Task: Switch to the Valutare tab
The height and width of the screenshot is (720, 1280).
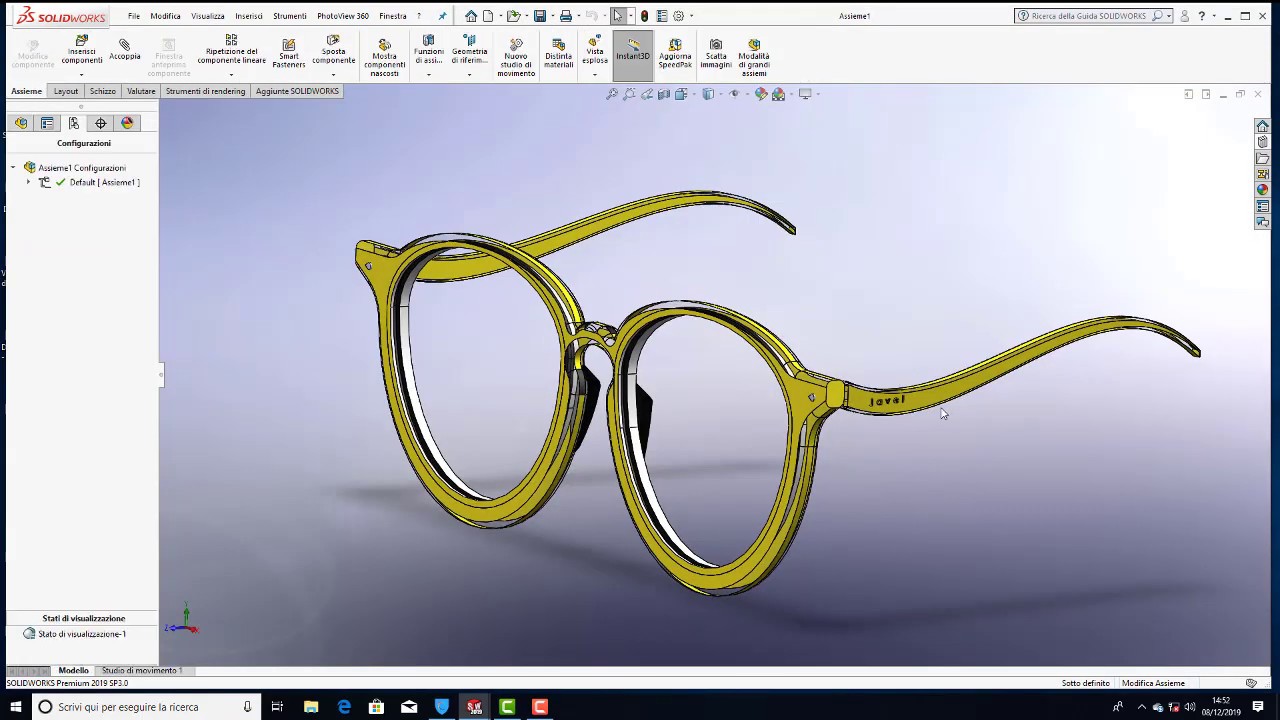Action: pyautogui.click(x=141, y=91)
